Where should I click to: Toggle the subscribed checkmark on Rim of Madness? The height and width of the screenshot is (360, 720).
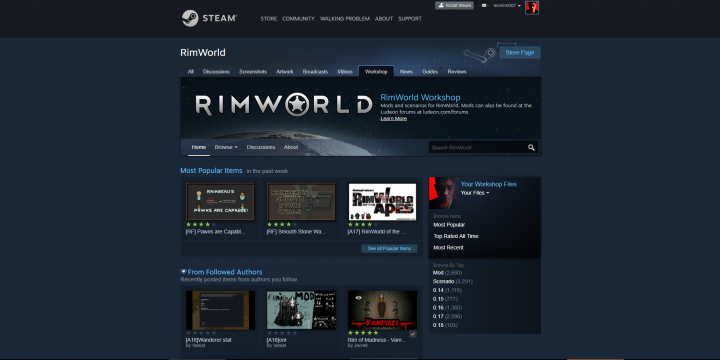coord(413,334)
